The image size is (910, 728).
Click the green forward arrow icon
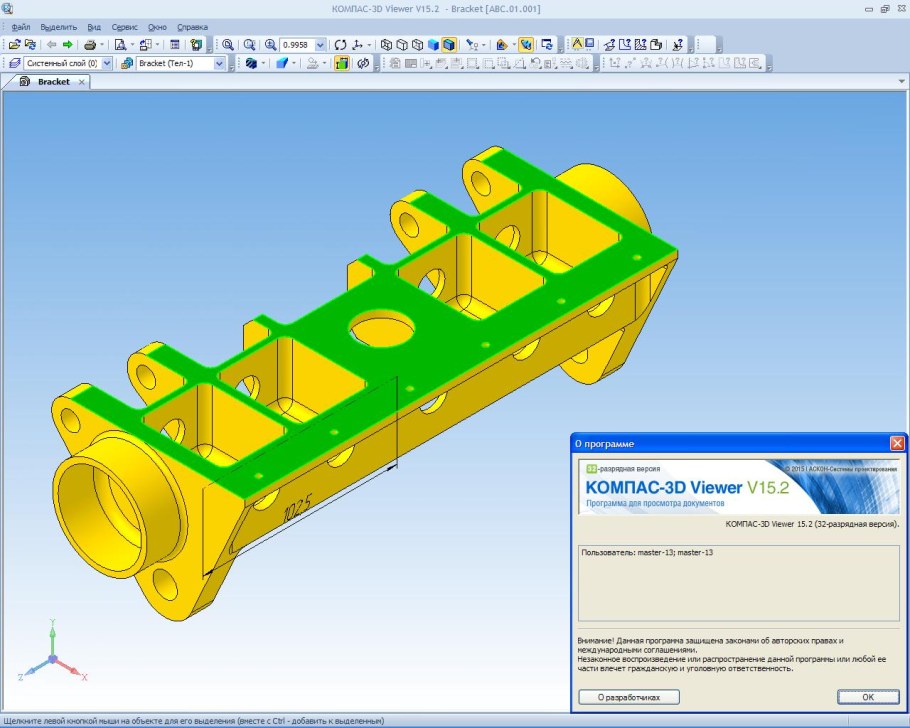tap(67, 45)
